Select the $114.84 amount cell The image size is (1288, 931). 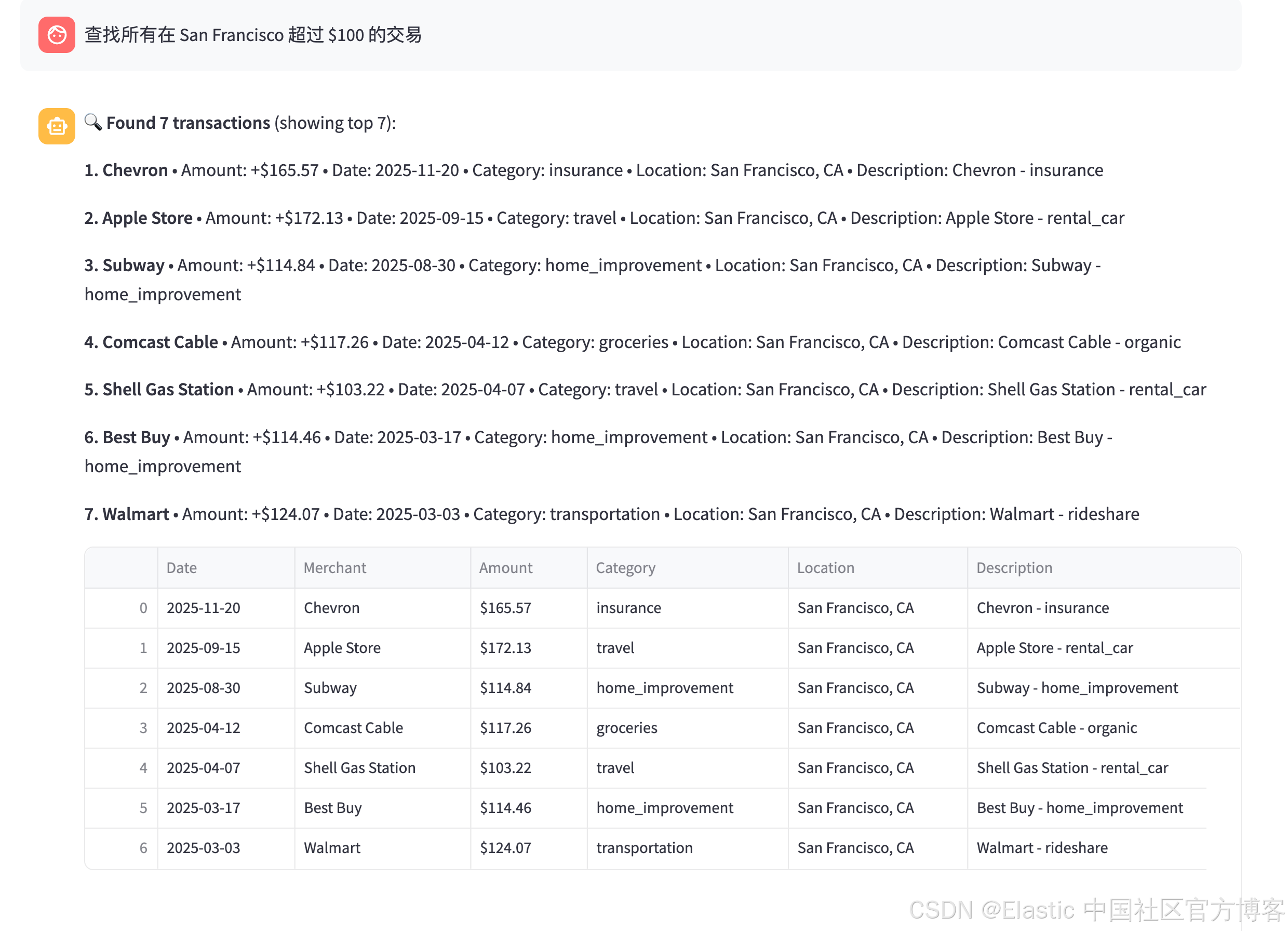529,688
